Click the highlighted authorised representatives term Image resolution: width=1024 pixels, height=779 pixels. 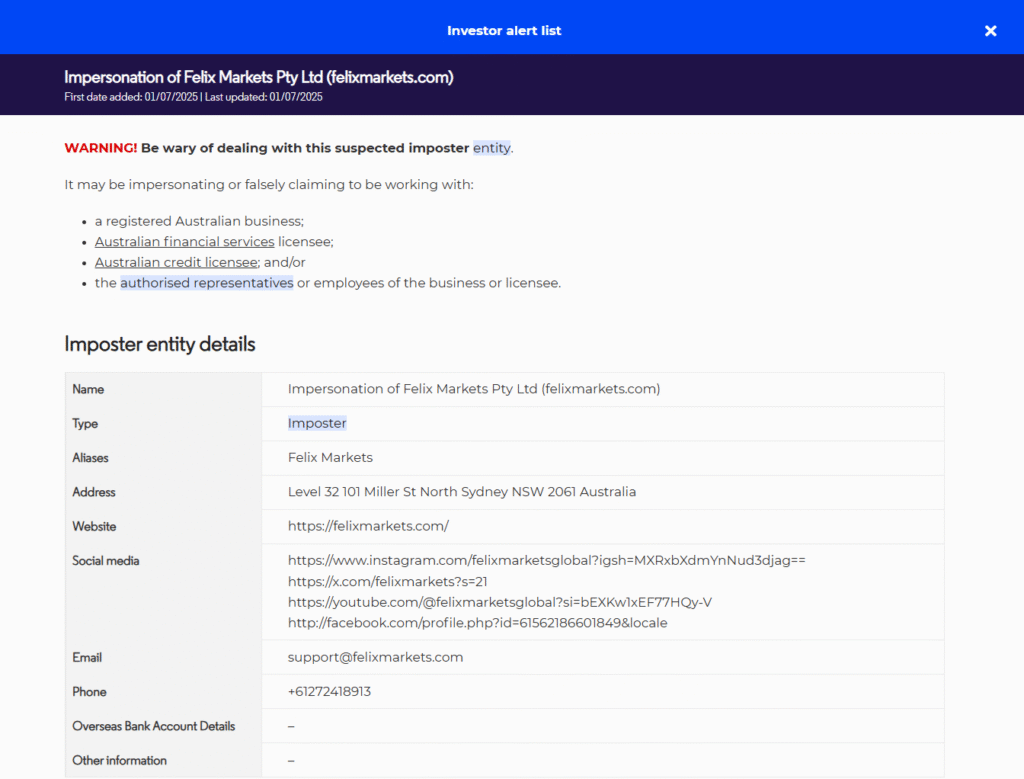point(206,283)
